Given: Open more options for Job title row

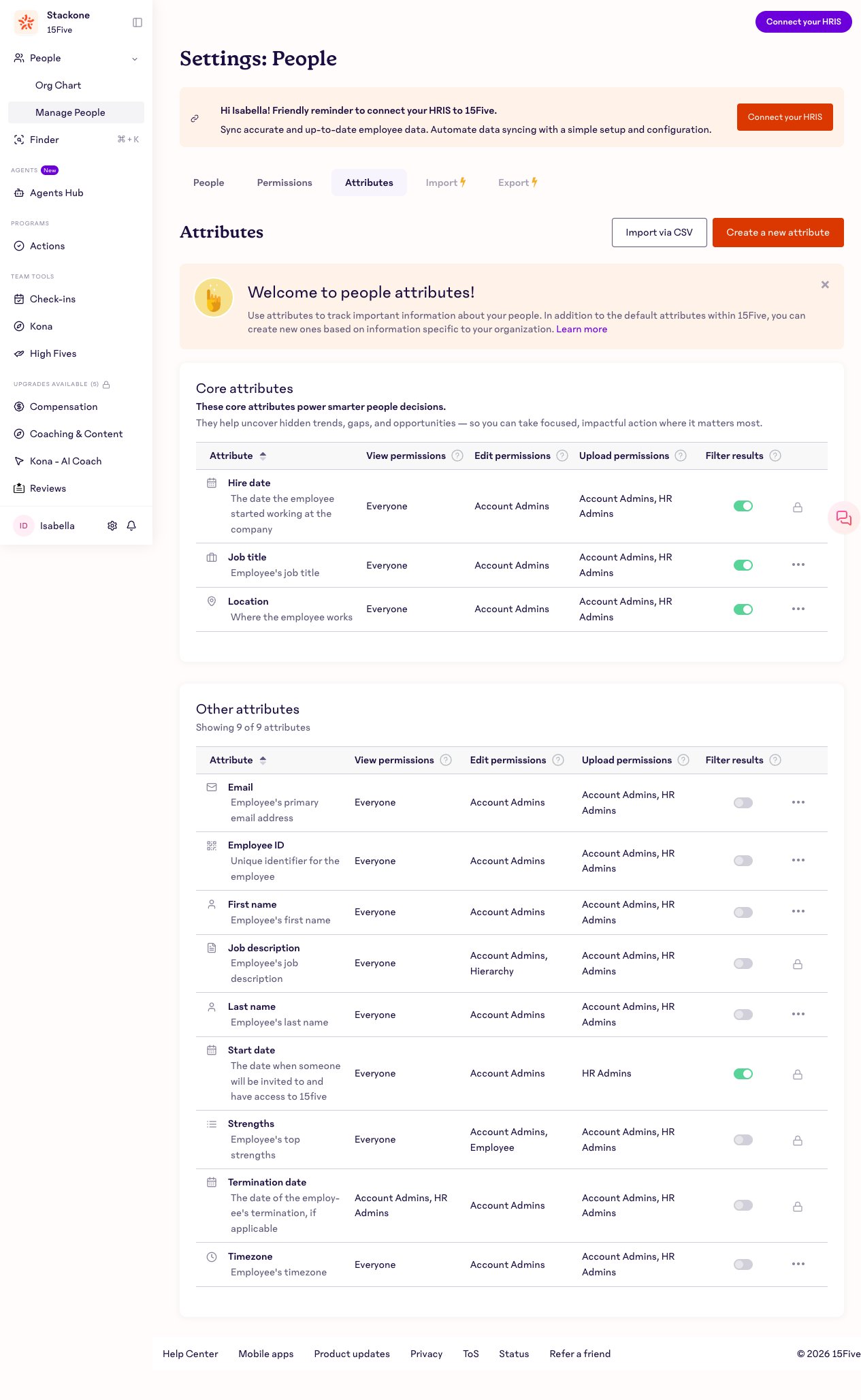Looking at the screenshot, I should coord(798,564).
